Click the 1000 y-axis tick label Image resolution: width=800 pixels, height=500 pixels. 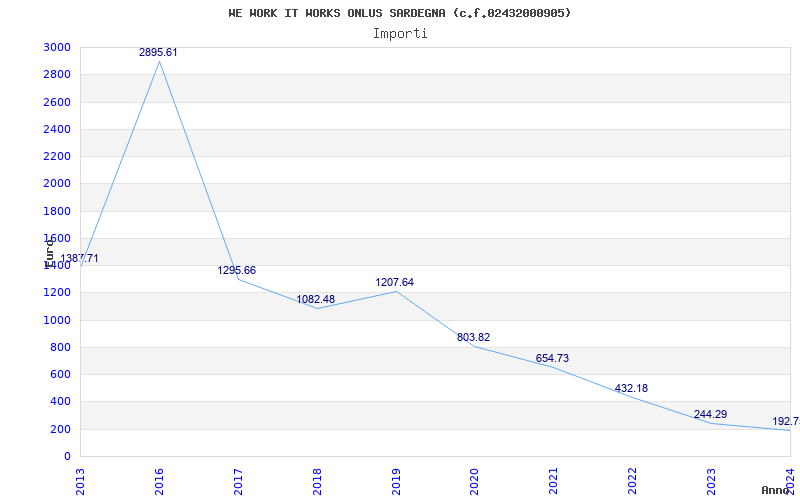pyautogui.click(x=57, y=320)
